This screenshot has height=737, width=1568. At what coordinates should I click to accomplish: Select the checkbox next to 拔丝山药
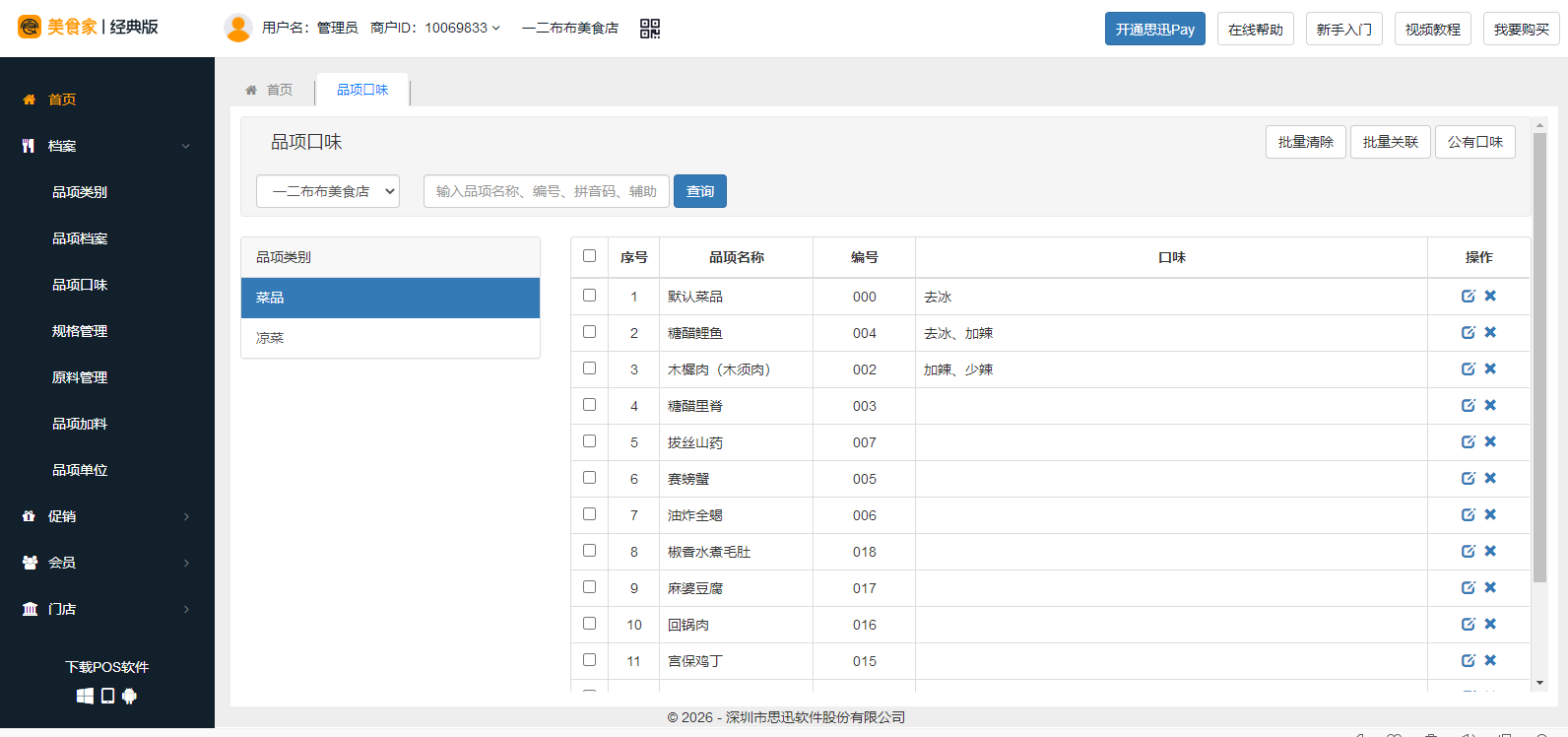[589, 440]
